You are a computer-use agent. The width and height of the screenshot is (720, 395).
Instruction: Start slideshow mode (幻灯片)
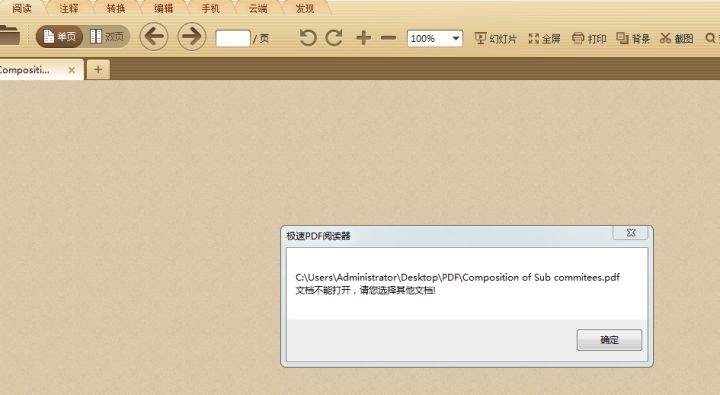pyautogui.click(x=495, y=39)
